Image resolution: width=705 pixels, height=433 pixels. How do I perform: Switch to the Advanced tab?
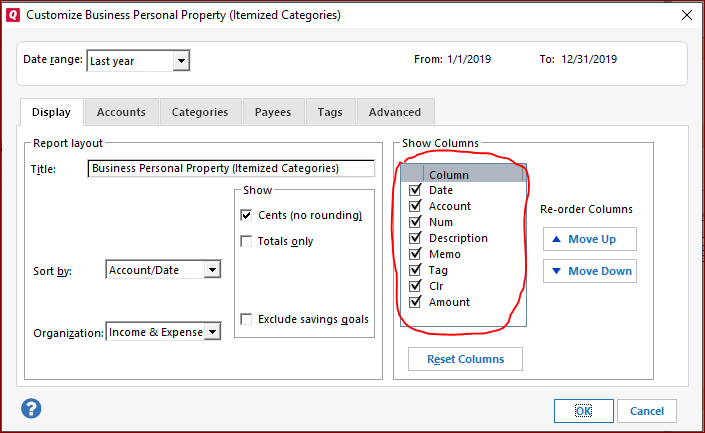[x=395, y=112]
